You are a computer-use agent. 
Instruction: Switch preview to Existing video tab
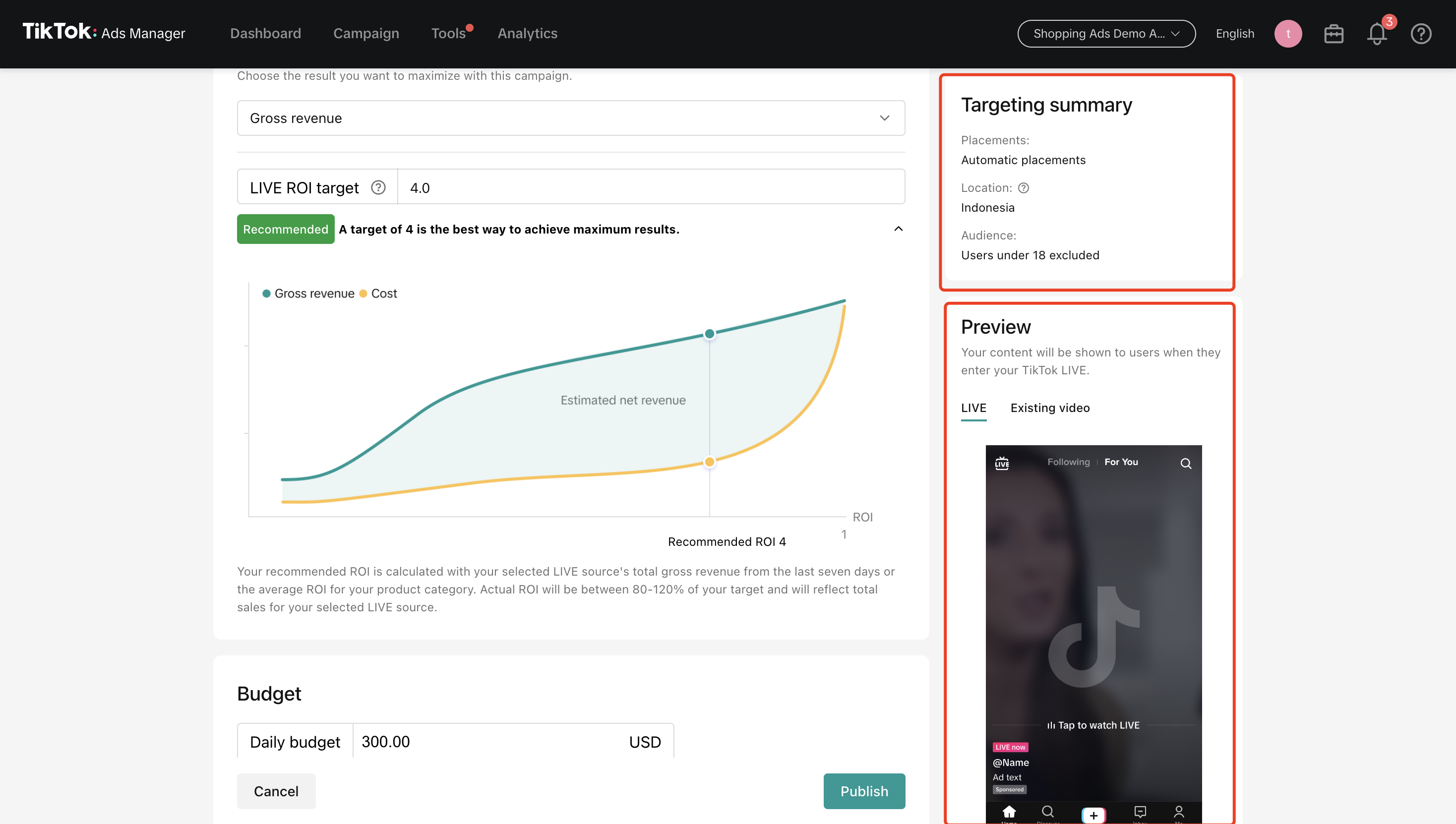1050,408
